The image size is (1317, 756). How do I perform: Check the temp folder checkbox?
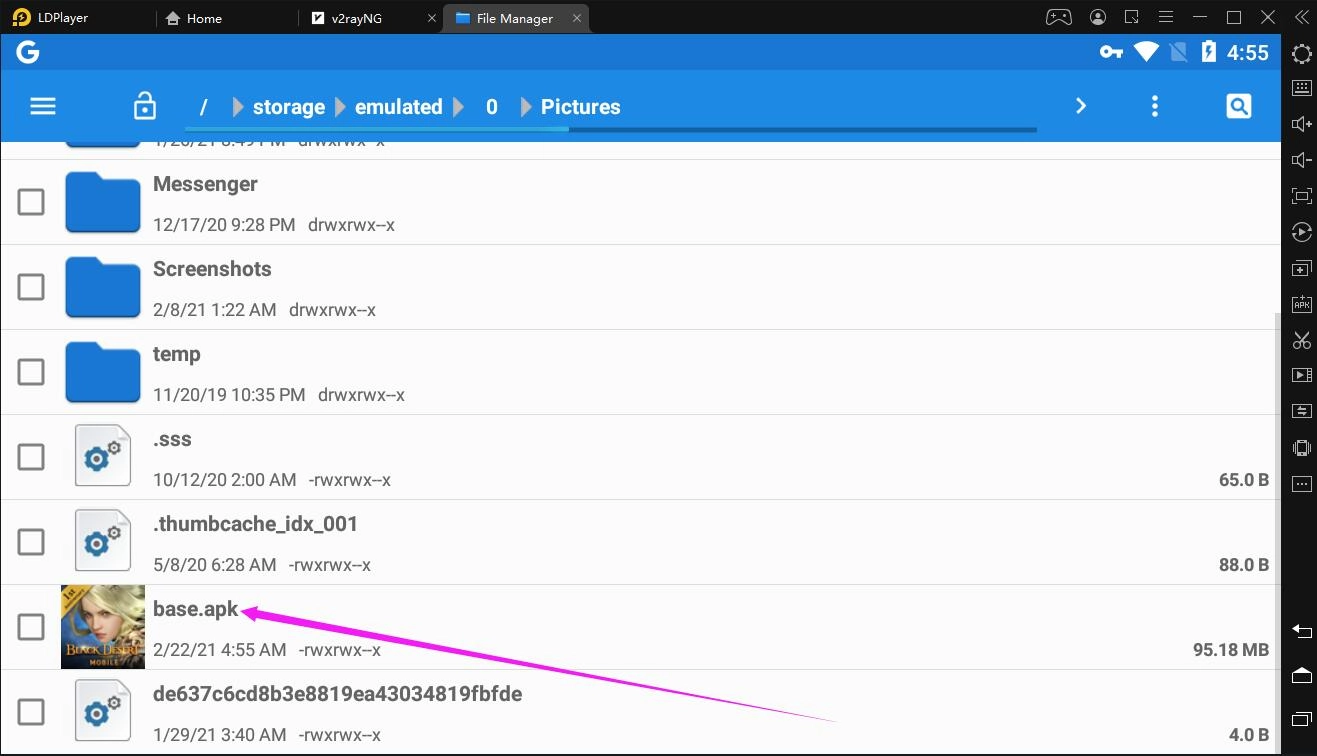point(31,371)
